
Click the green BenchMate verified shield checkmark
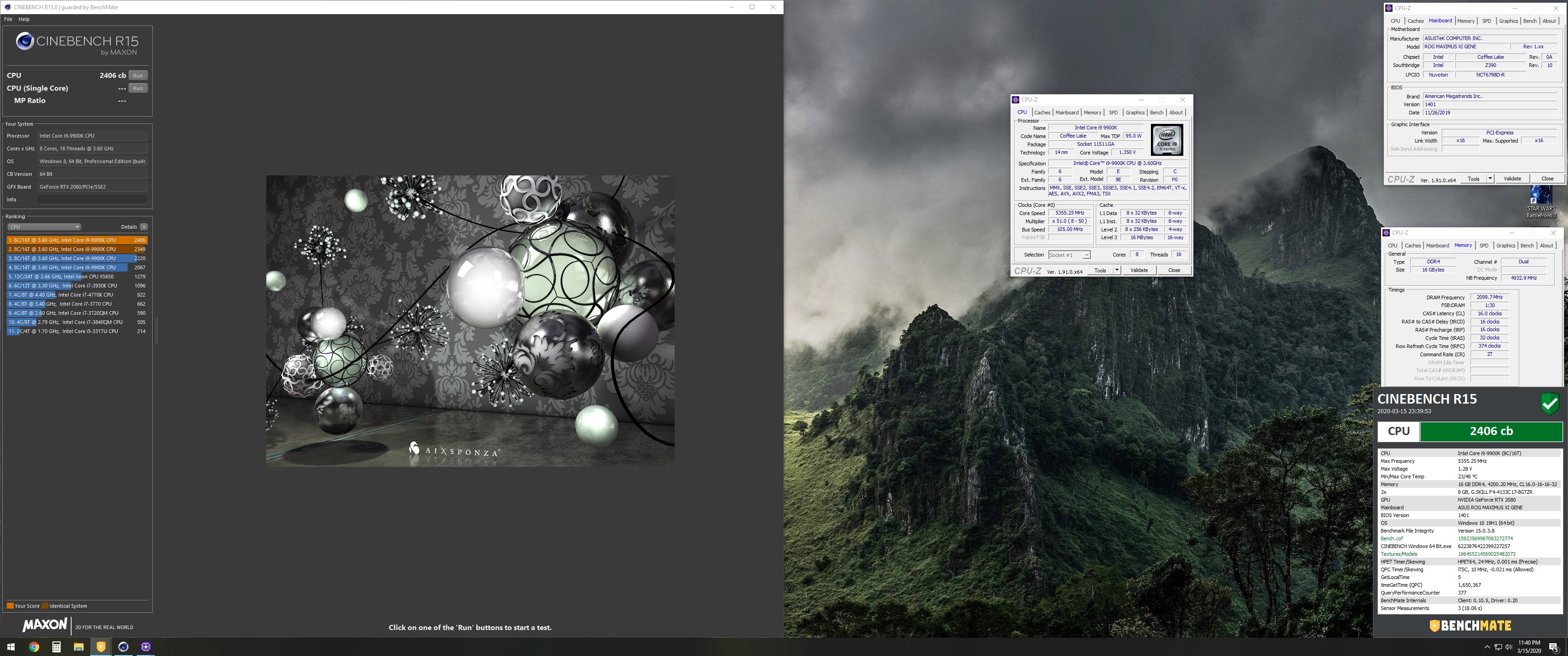[x=1550, y=404]
